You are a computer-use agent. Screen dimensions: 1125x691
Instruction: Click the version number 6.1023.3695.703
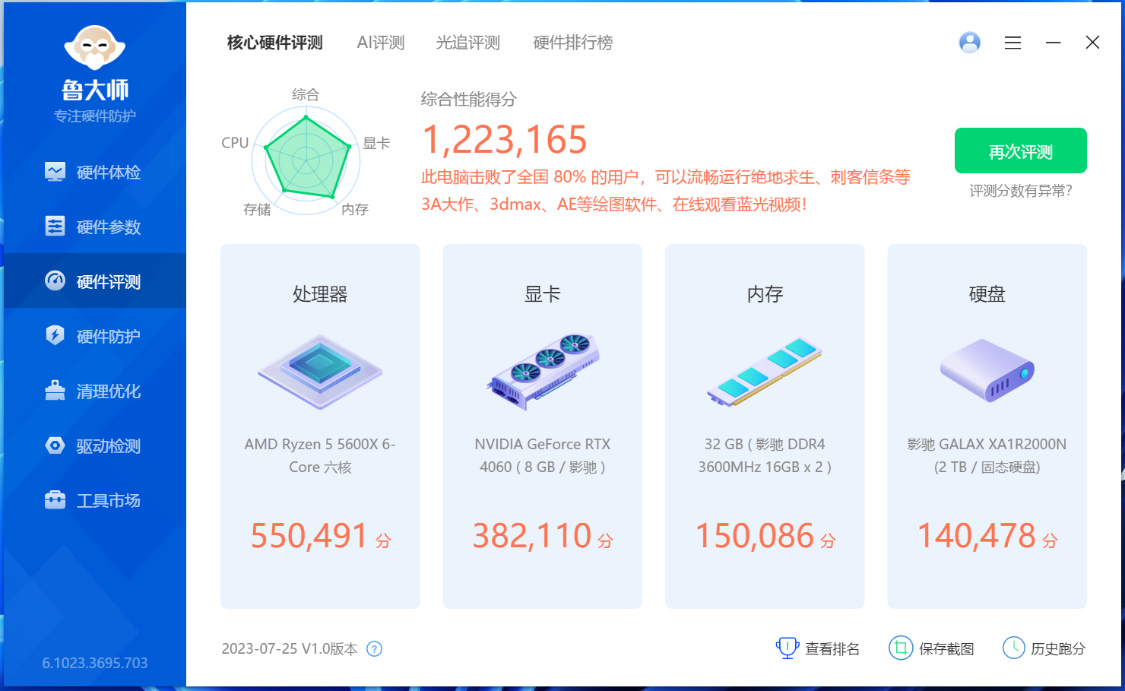tap(95, 663)
